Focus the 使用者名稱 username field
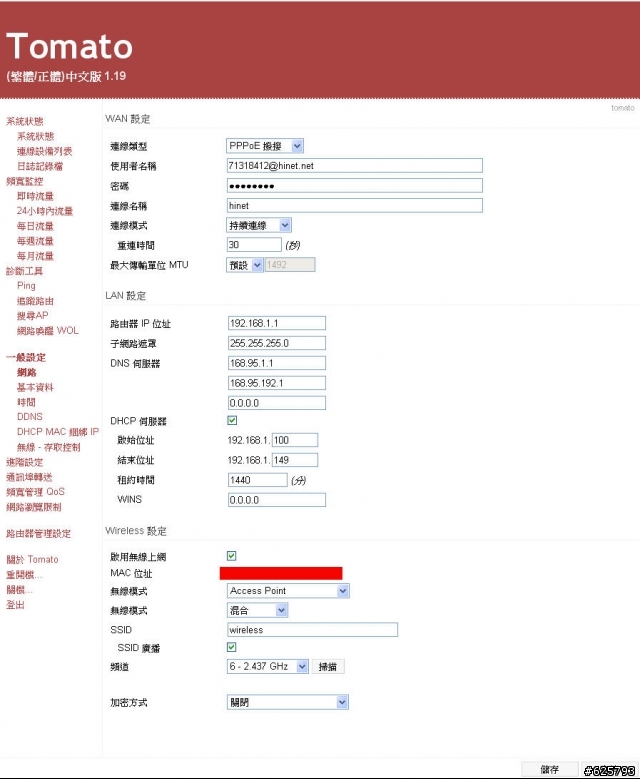This screenshot has width=640, height=779. point(354,166)
